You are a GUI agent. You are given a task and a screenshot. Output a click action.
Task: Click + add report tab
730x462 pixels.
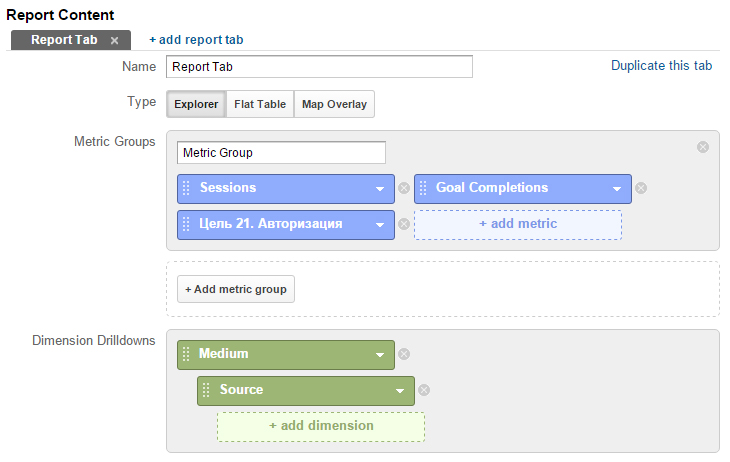click(x=196, y=40)
